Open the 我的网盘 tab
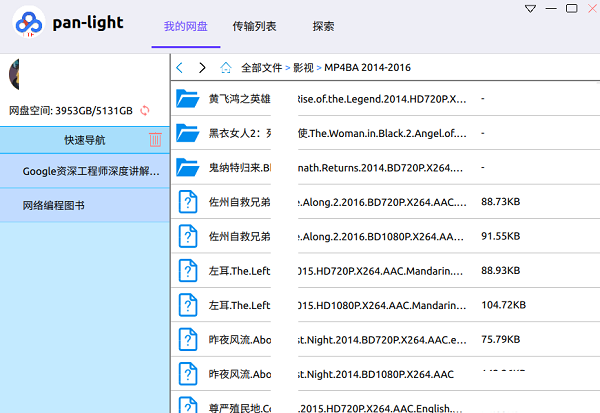Viewport: 600px width, 413px height. pos(186,26)
